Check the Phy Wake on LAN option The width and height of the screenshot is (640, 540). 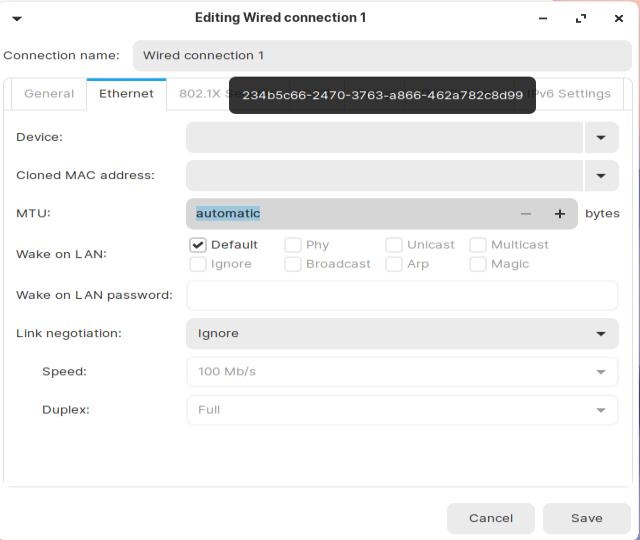[x=293, y=245]
